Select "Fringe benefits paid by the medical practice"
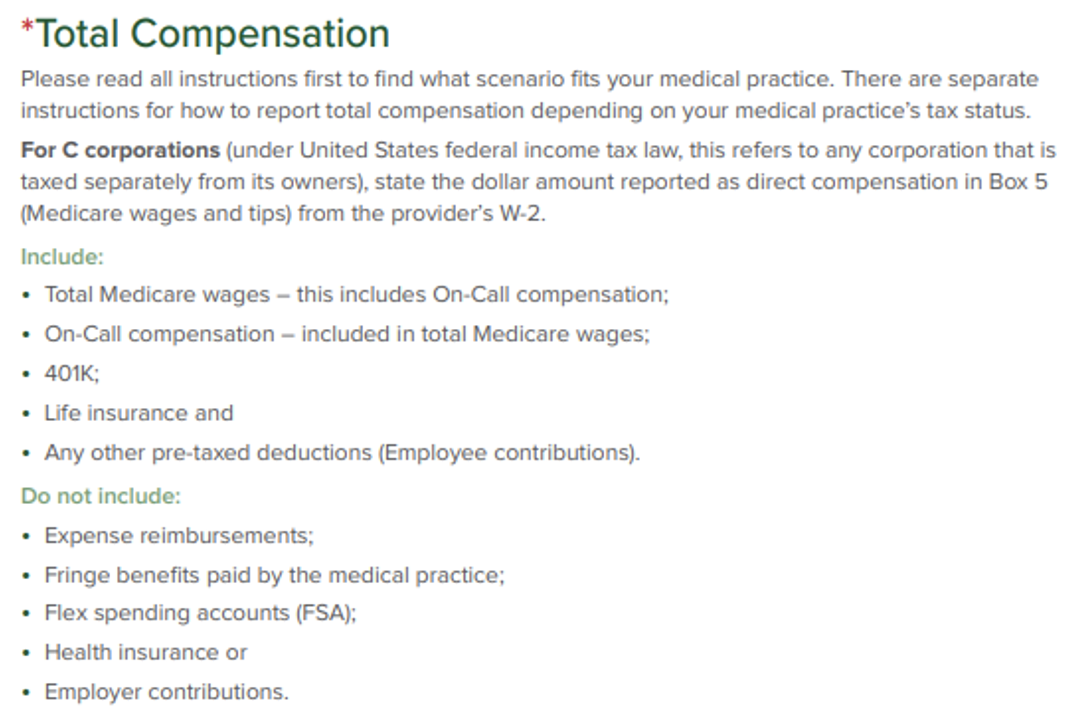The height and width of the screenshot is (710, 1092). point(274,575)
